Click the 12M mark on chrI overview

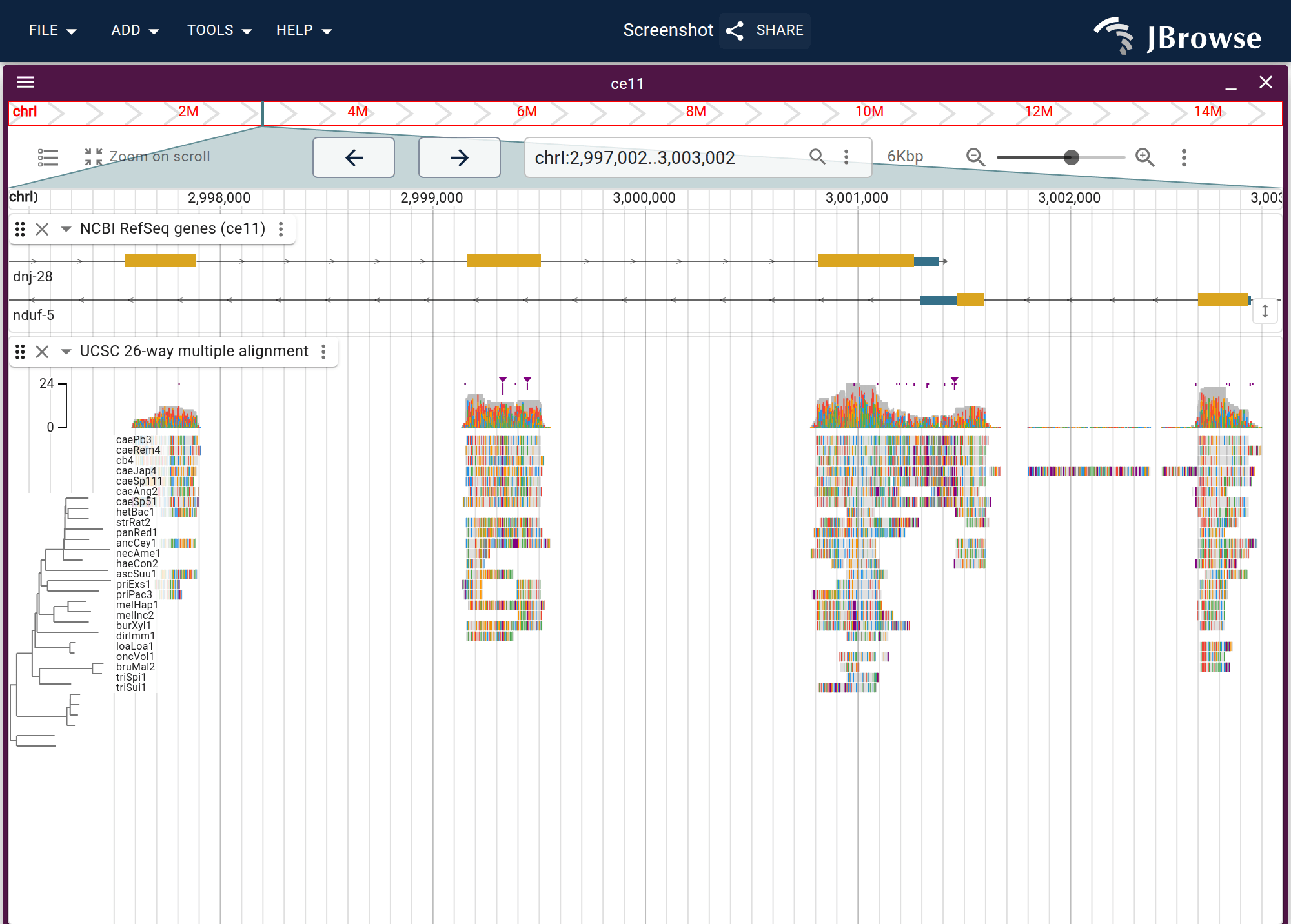coord(1039,112)
